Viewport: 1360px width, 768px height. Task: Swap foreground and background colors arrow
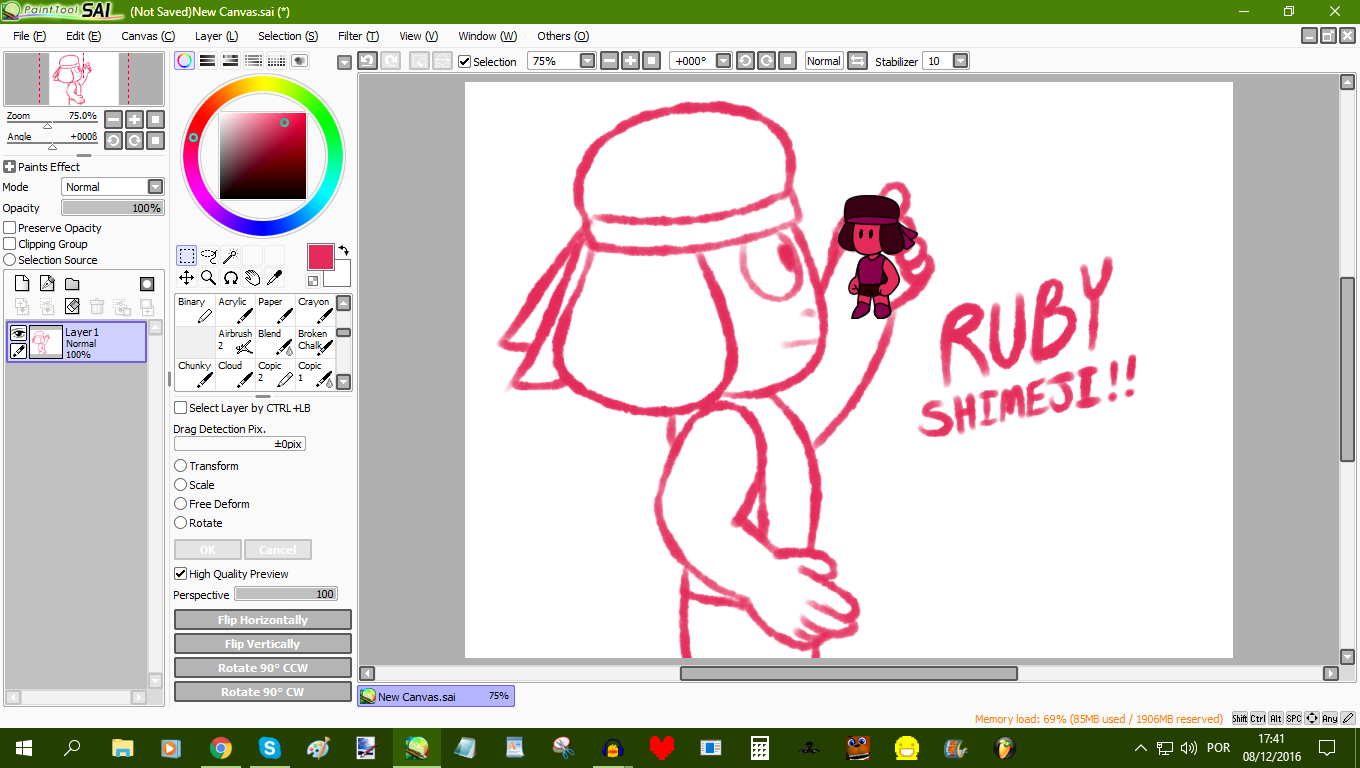(x=344, y=250)
